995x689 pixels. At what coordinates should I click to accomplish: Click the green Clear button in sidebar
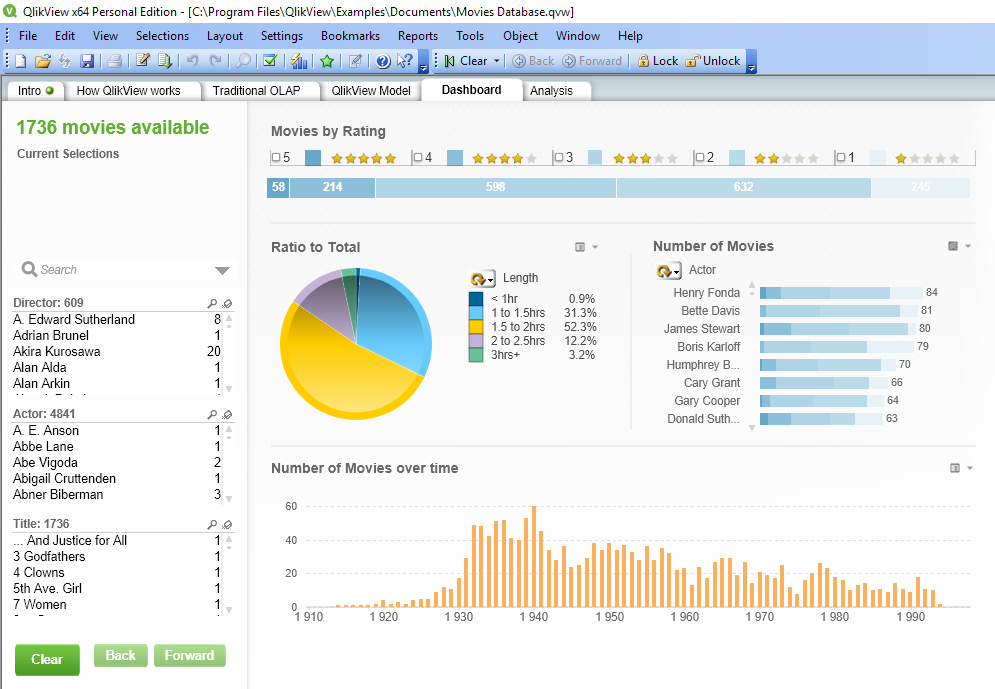(x=47, y=660)
